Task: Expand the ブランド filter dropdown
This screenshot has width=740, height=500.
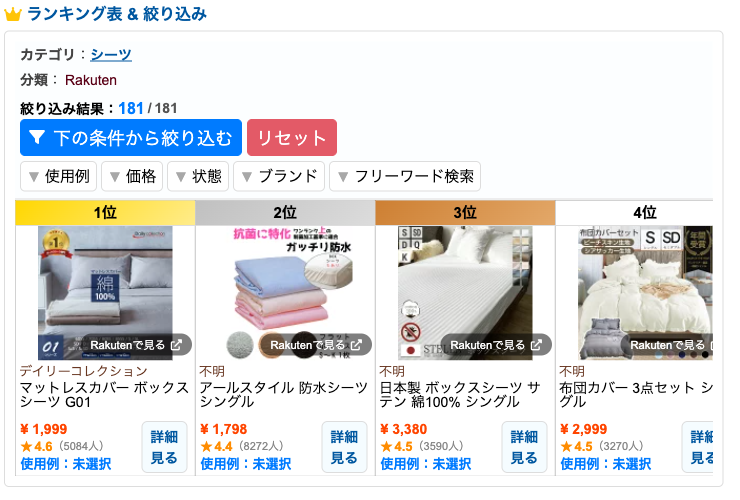Action: click(279, 177)
